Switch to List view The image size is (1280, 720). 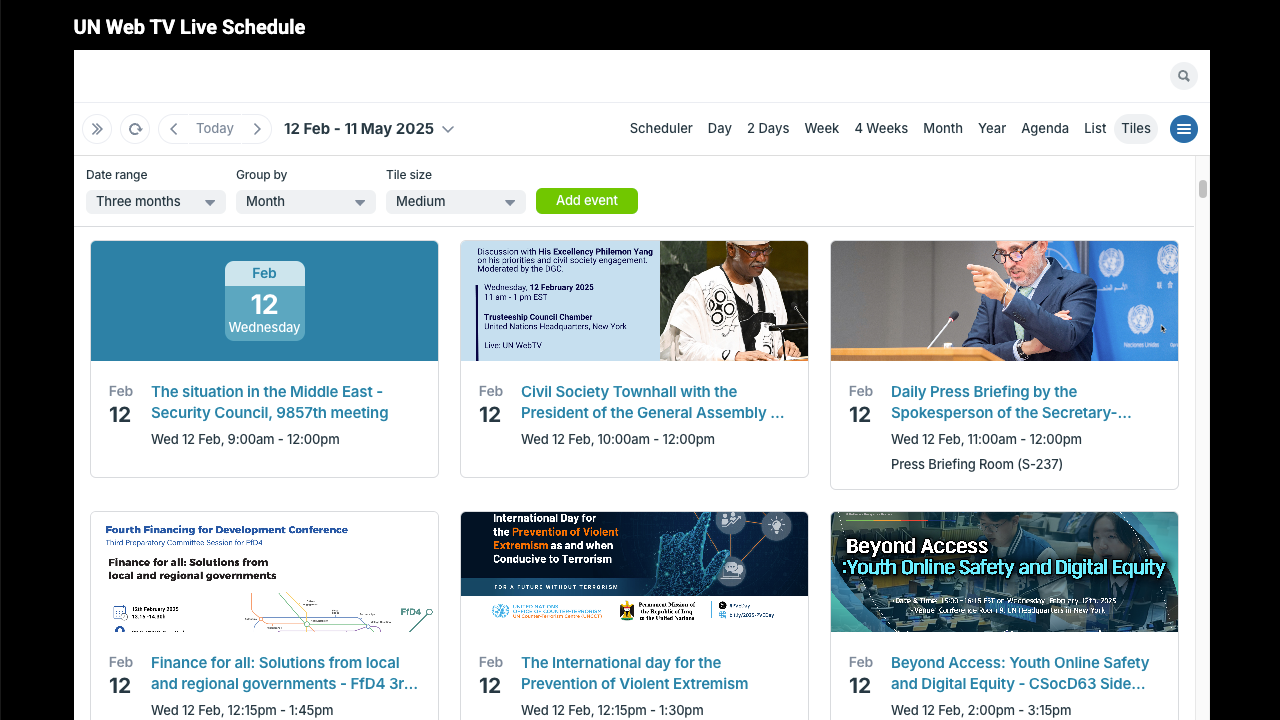(x=1095, y=128)
